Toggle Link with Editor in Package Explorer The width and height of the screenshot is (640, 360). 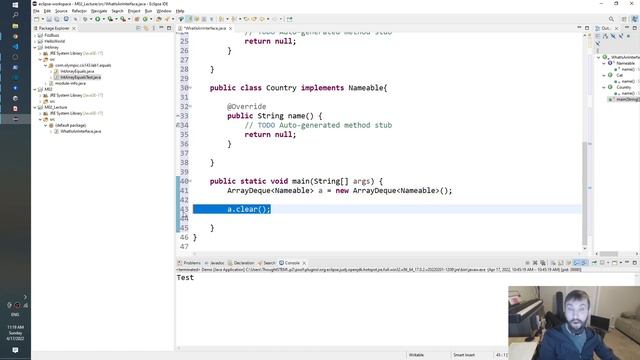coord(146,28)
